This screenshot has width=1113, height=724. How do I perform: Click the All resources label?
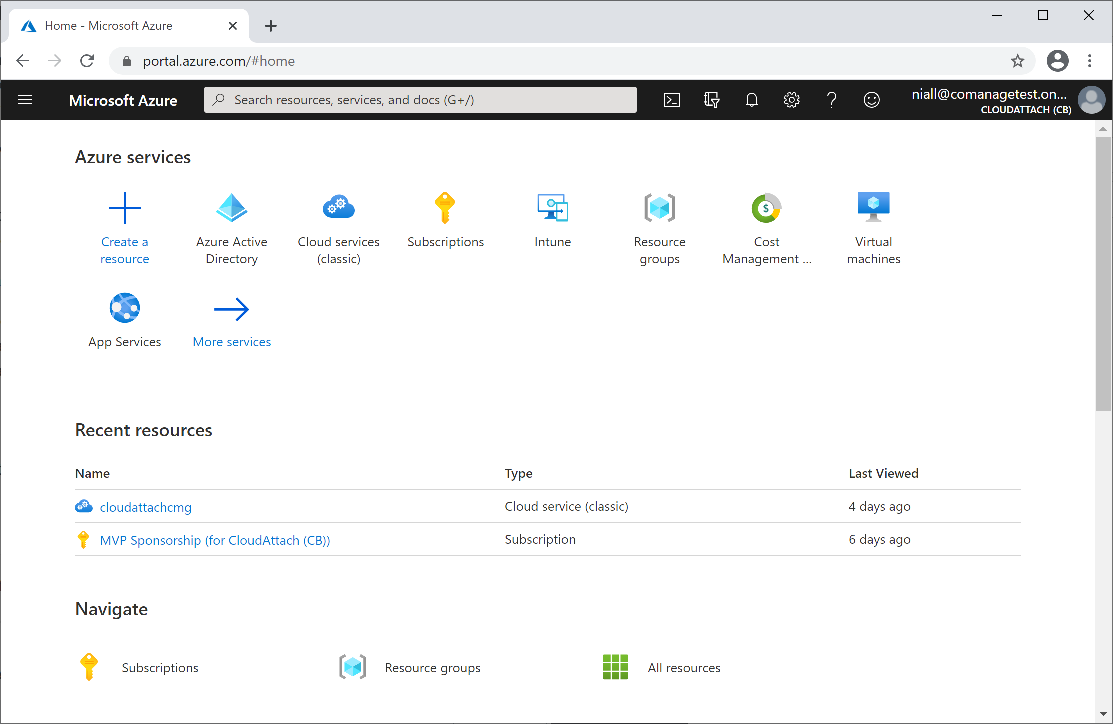coord(684,668)
